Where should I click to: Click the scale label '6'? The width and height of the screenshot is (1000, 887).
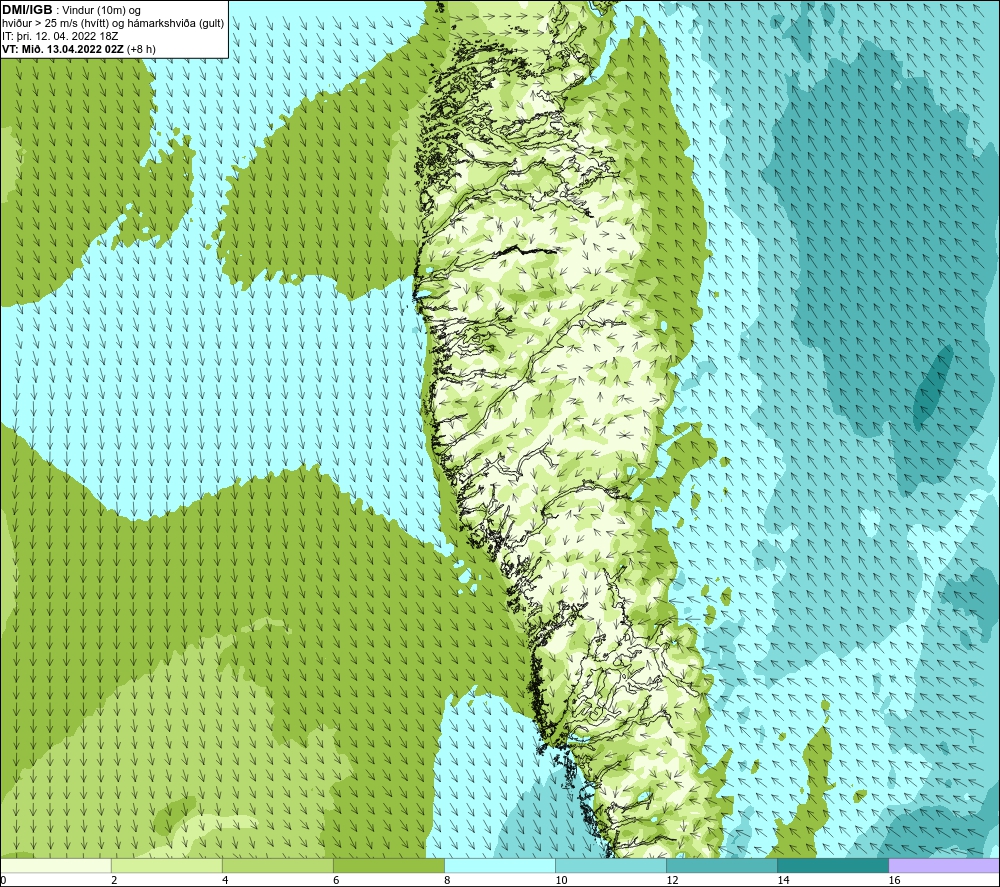(x=336, y=880)
